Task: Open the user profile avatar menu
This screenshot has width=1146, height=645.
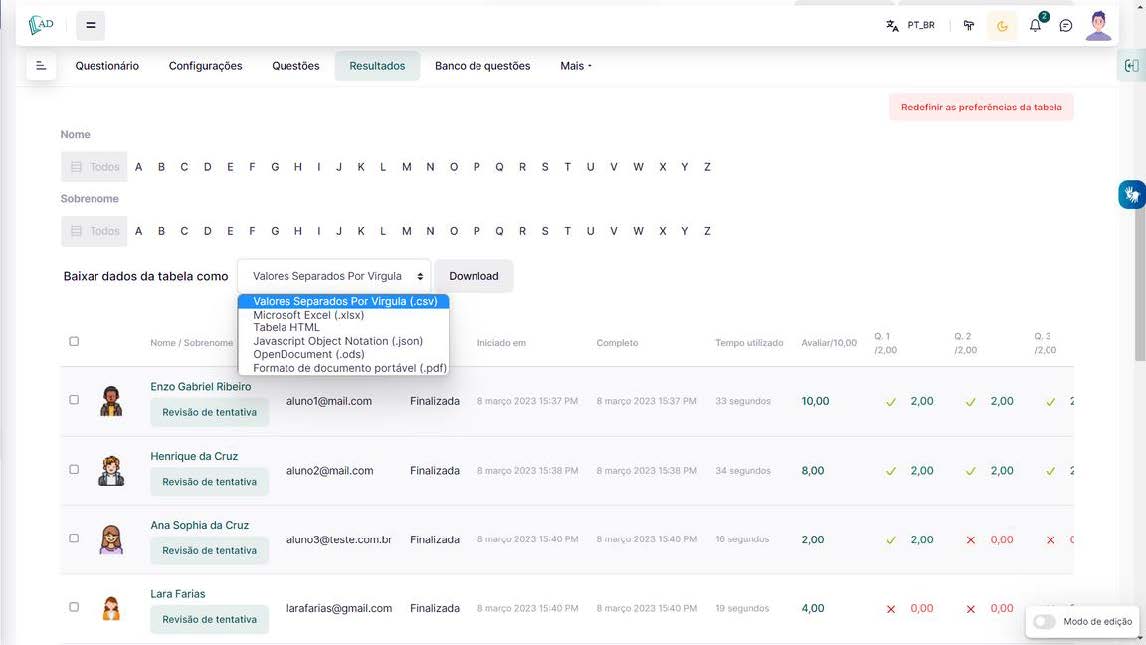Action: pos(1098,26)
